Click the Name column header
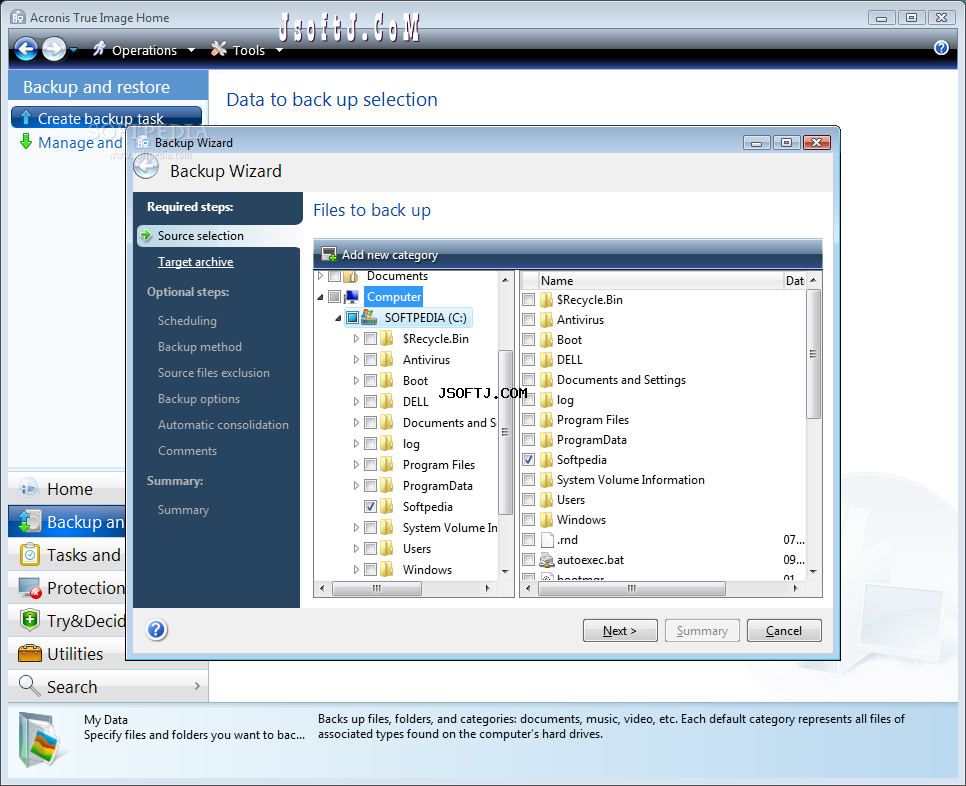 [660, 280]
